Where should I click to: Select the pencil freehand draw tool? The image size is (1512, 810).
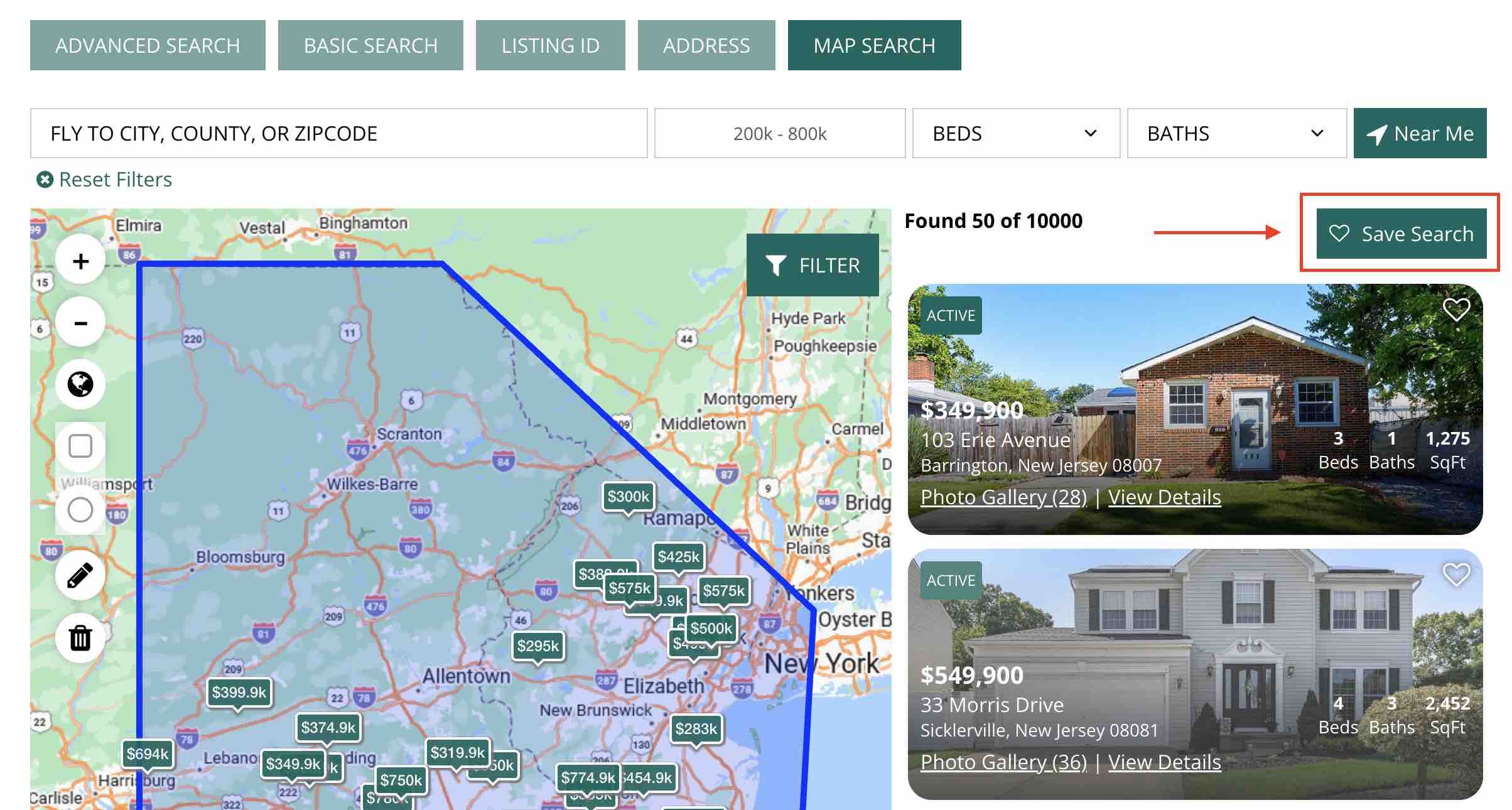tap(80, 575)
